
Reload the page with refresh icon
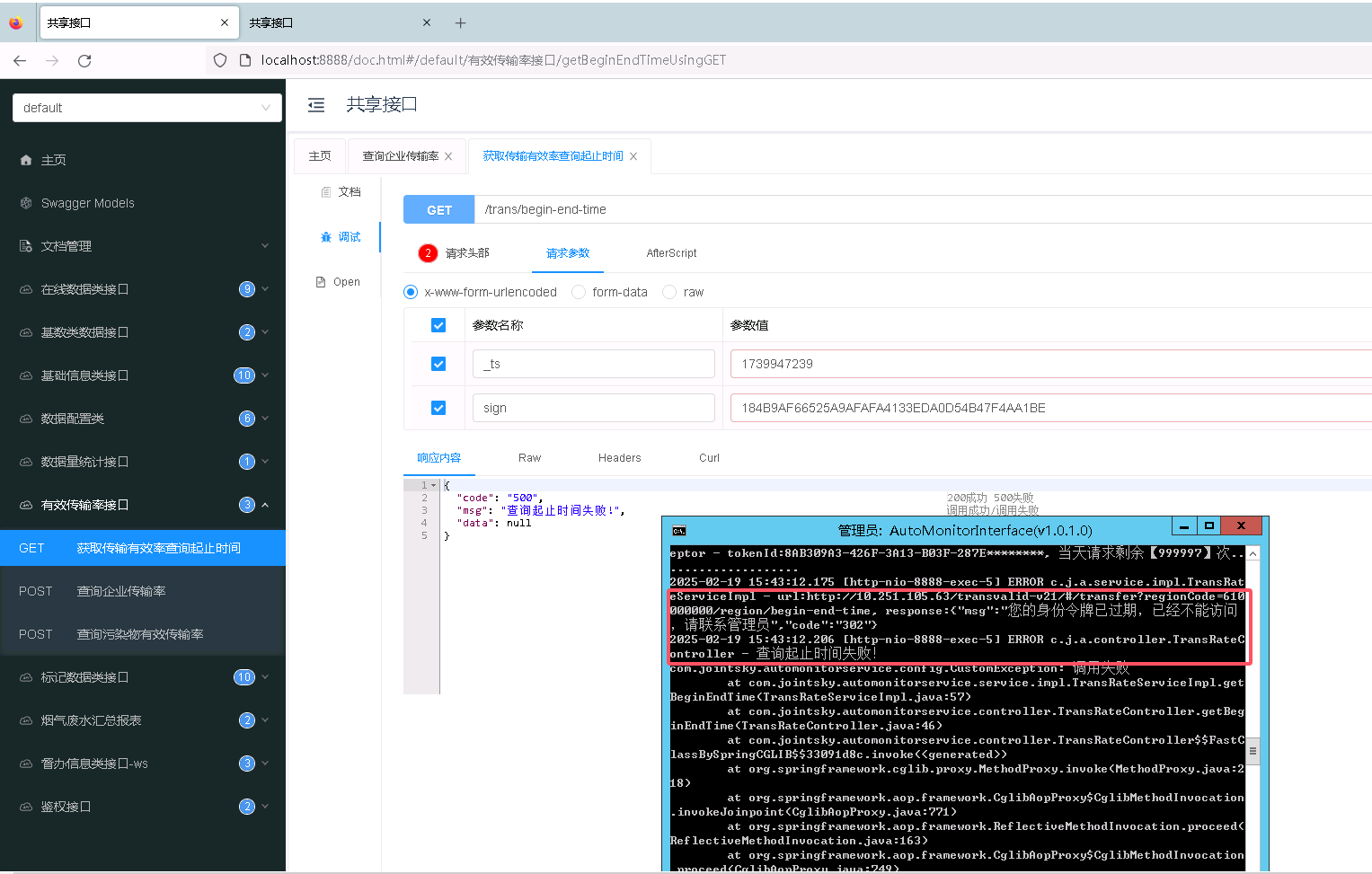coord(84,60)
